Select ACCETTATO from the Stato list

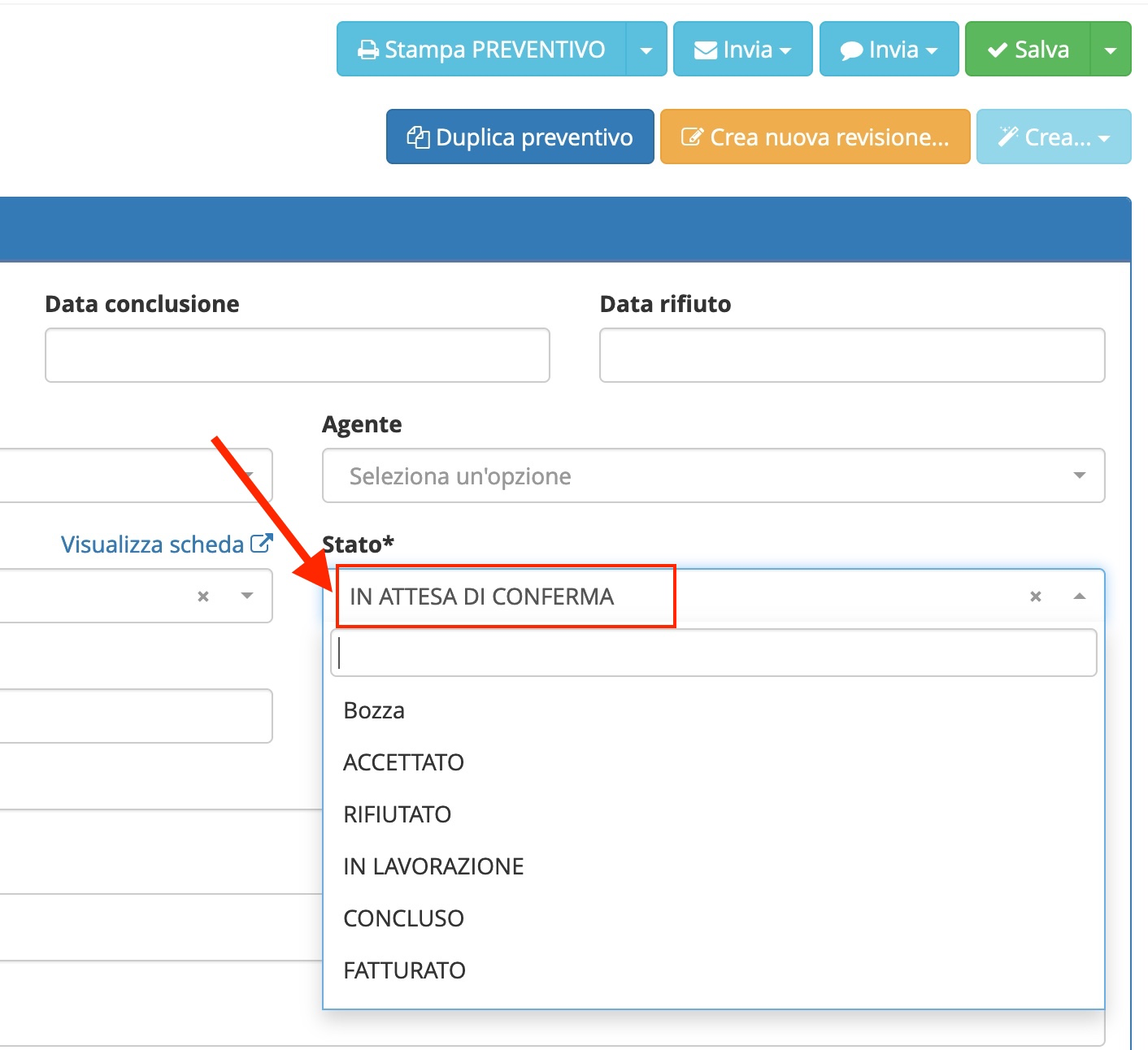404,762
